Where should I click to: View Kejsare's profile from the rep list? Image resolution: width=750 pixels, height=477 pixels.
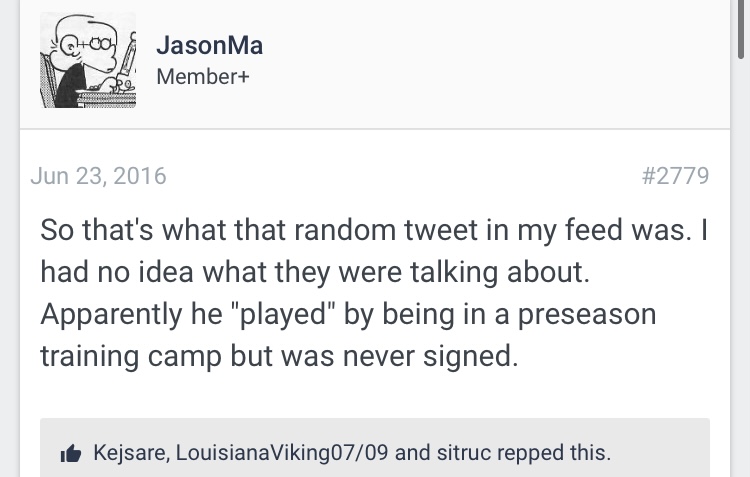[130, 453]
